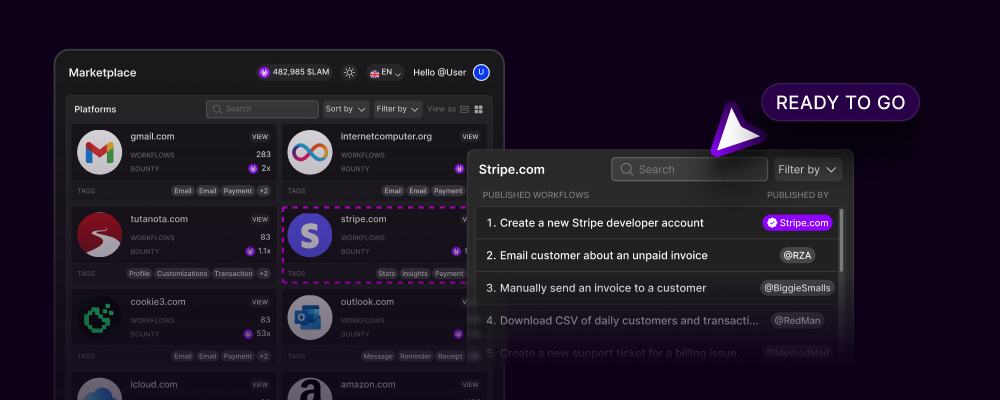Screen dimensions: 1000x400
Task: Click Receipt tag on outlook.com card
Action: pos(450,357)
